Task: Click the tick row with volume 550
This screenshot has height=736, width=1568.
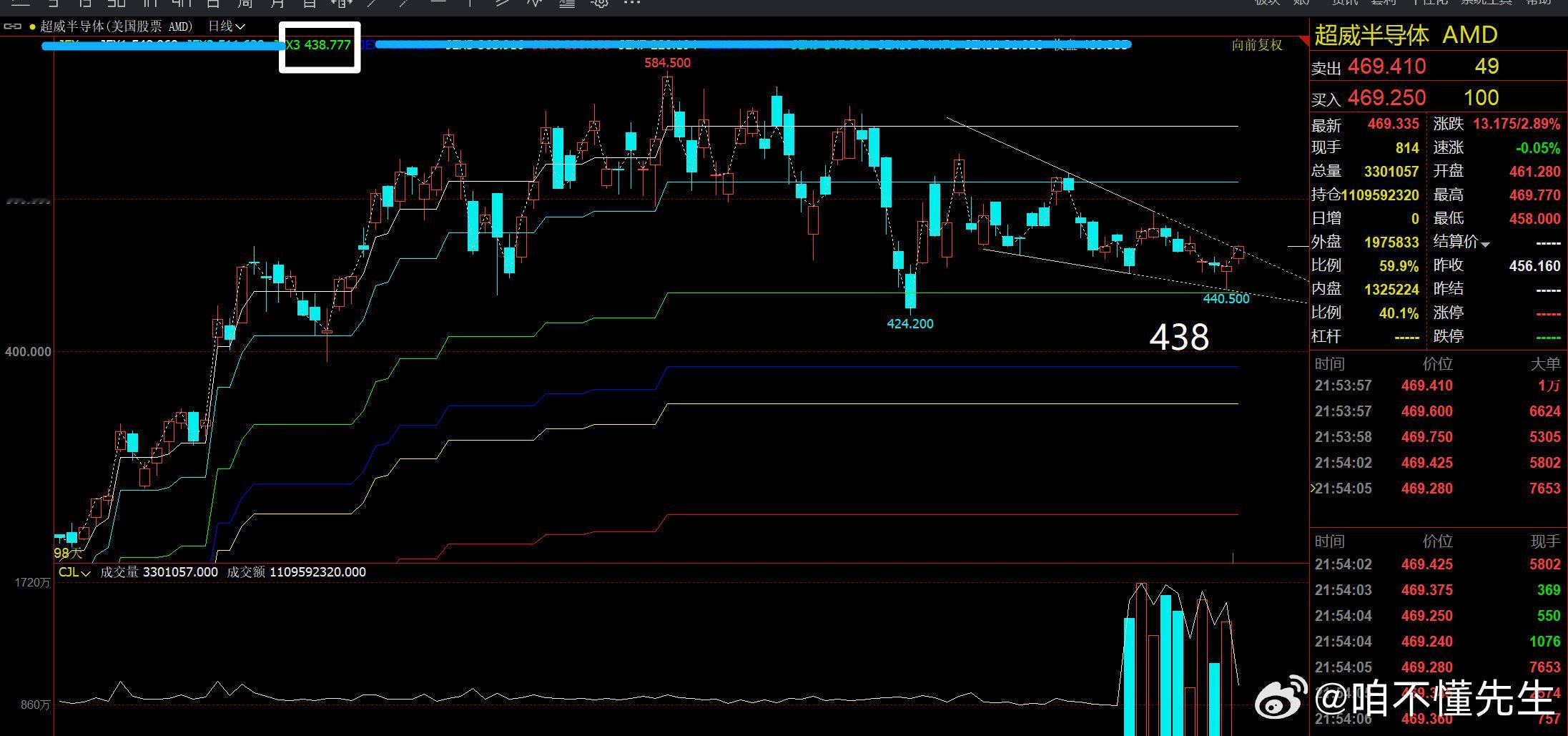Action: click(x=1437, y=616)
